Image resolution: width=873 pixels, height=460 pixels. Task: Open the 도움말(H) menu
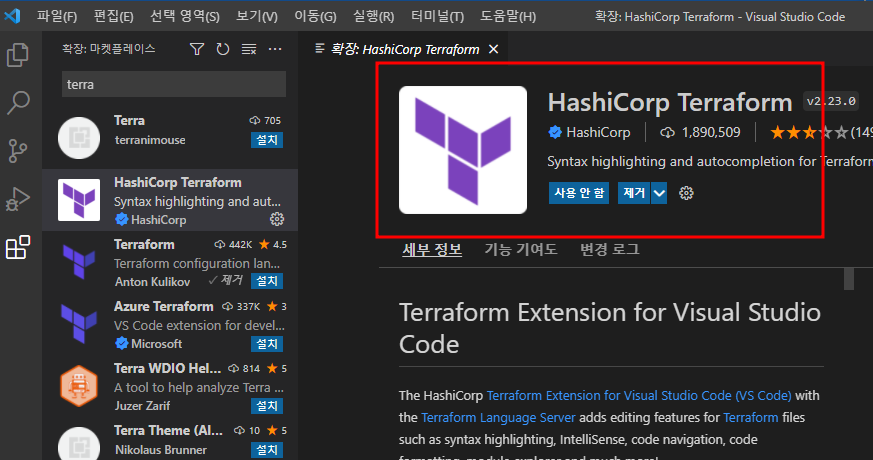[x=508, y=16]
